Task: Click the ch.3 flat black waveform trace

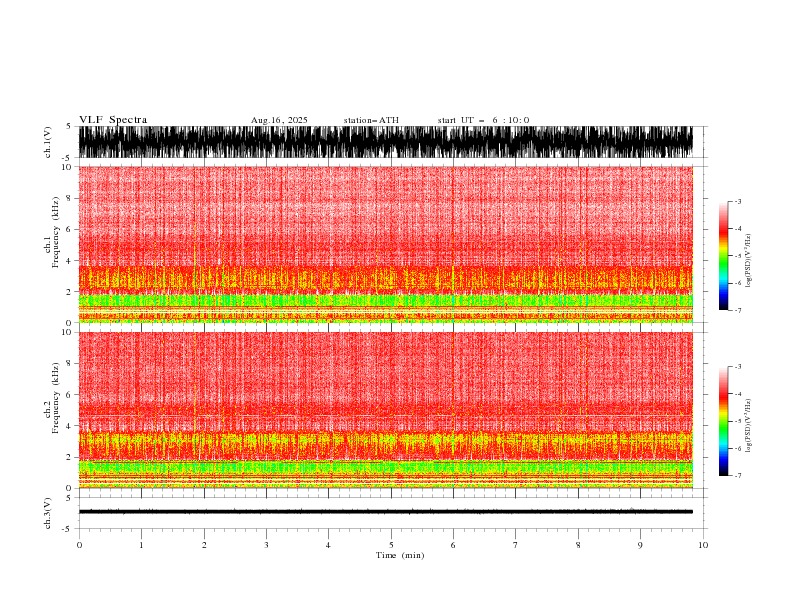Action: [385, 512]
